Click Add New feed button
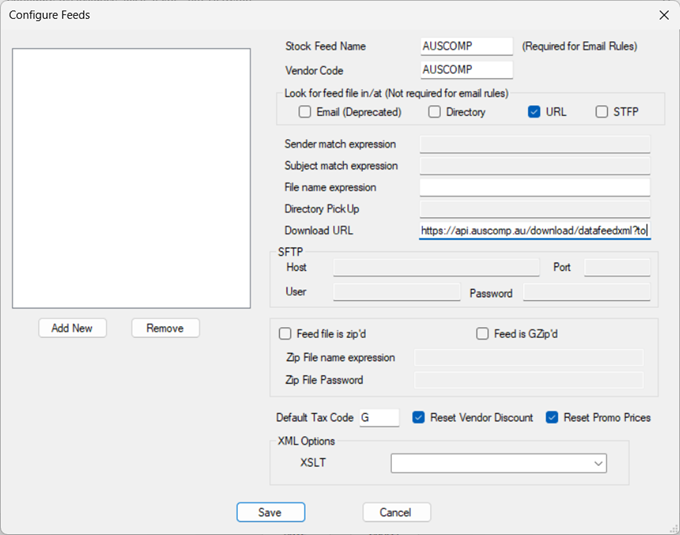This screenshot has width=680, height=535. (72, 328)
